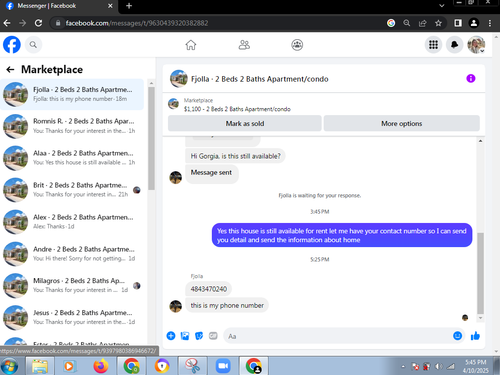Open the plus more actions icon in composer
The height and width of the screenshot is (375, 500).
[171, 336]
